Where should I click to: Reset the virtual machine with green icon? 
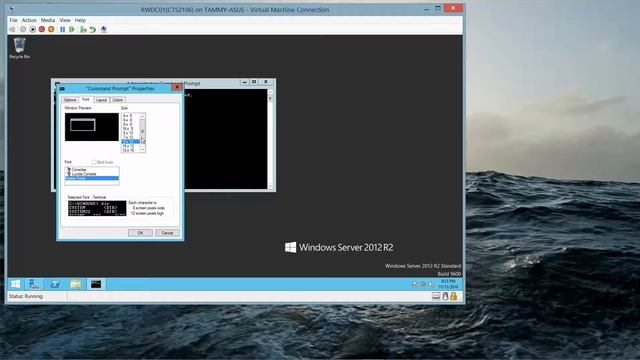72,29
